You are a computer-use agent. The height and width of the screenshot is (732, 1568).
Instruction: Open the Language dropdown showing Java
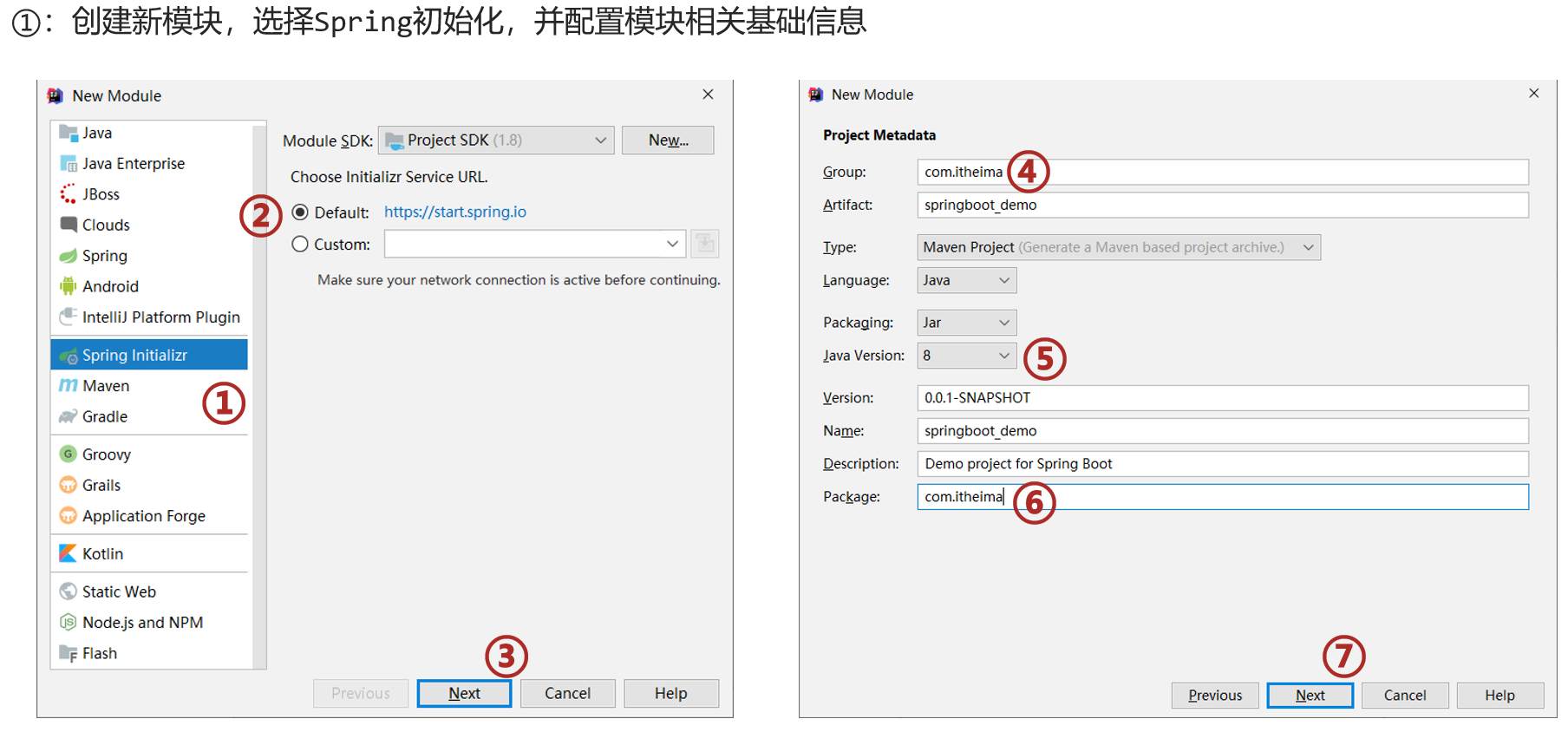click(967, 280)
